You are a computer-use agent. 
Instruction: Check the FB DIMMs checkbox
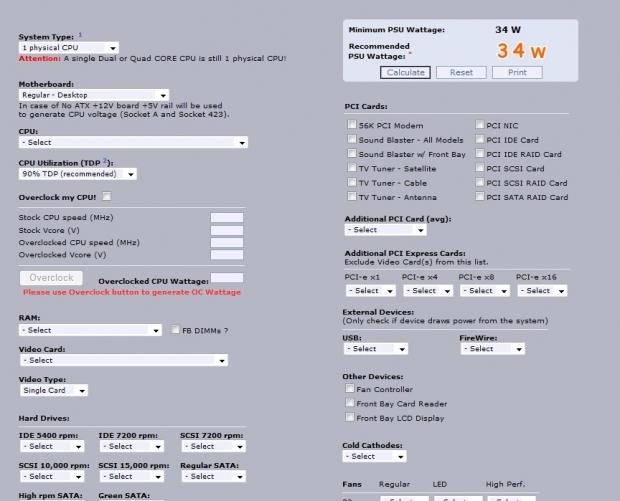[x=175, y=329]
